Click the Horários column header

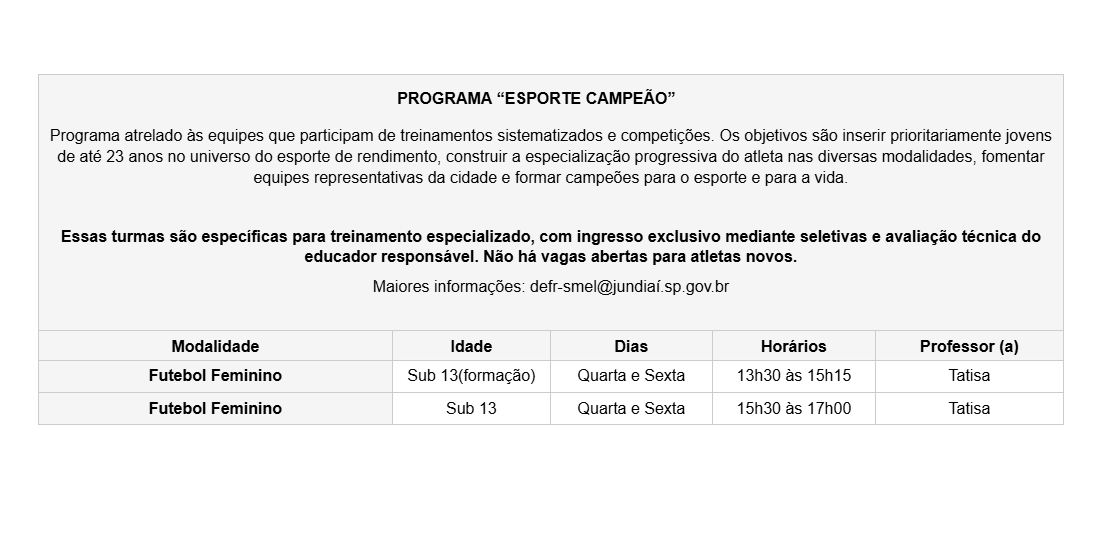coord(793,346)
